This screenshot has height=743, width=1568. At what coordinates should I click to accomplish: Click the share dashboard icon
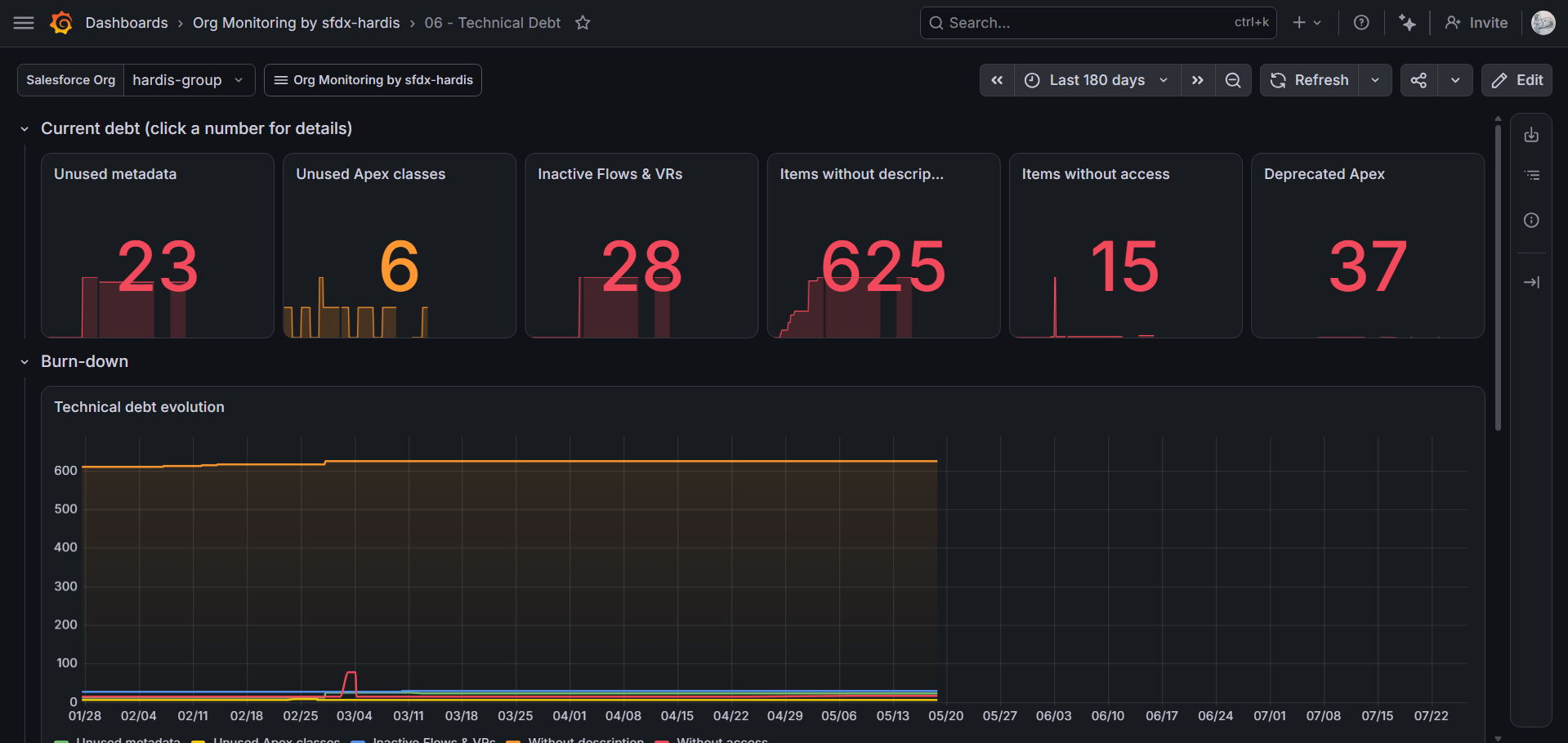click(1419, 80)
